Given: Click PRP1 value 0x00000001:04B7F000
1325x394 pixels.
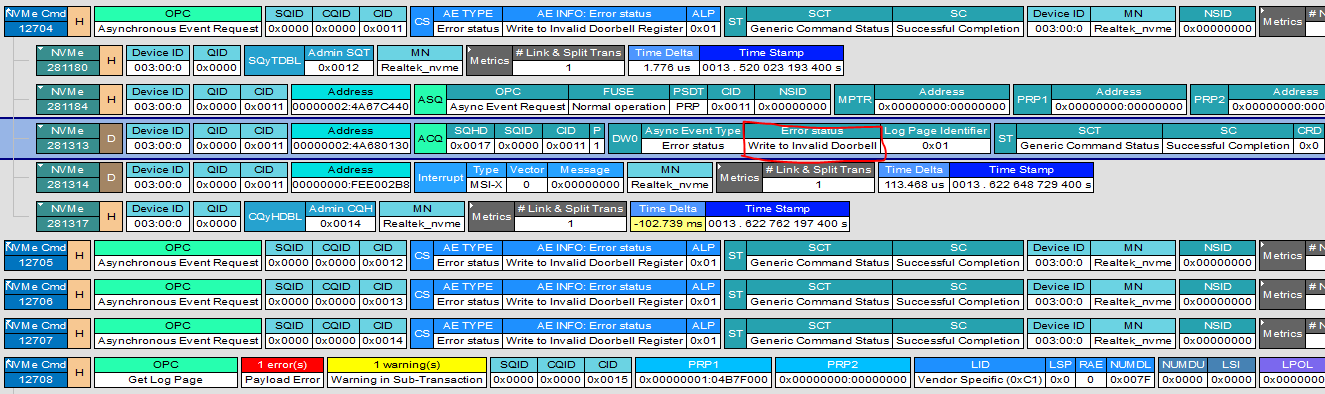Looking at the screenshot, I should [x=704, y=381].
